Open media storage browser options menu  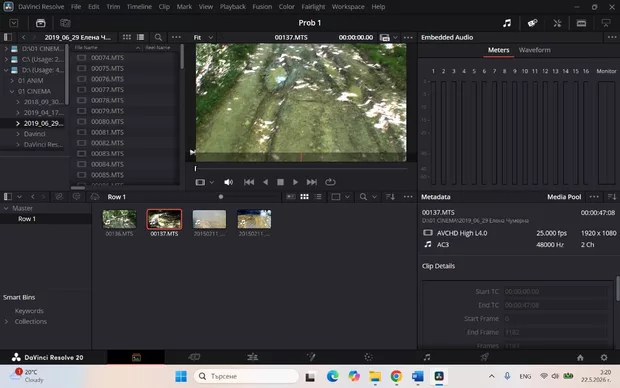(x=176, y=37)
